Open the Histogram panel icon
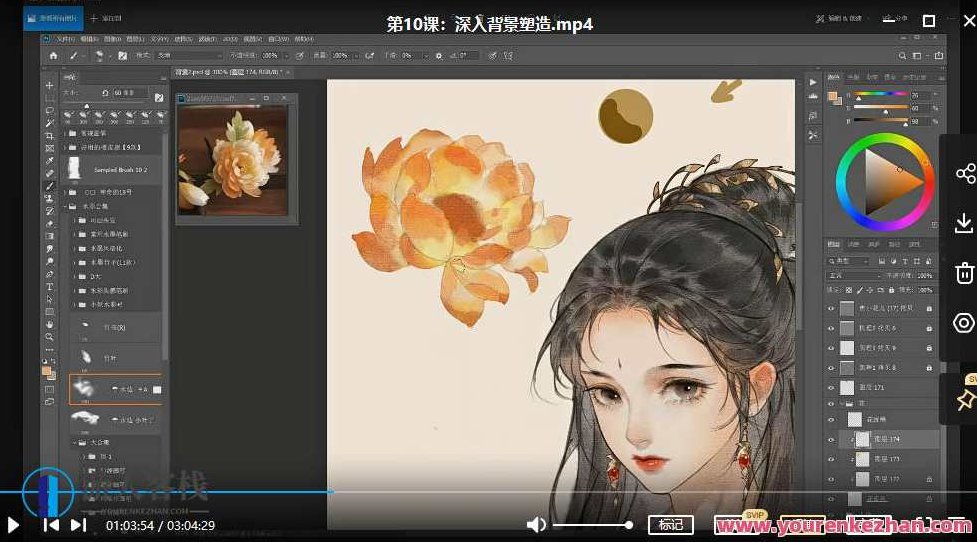The image size is (977, 542). (813, 96)
